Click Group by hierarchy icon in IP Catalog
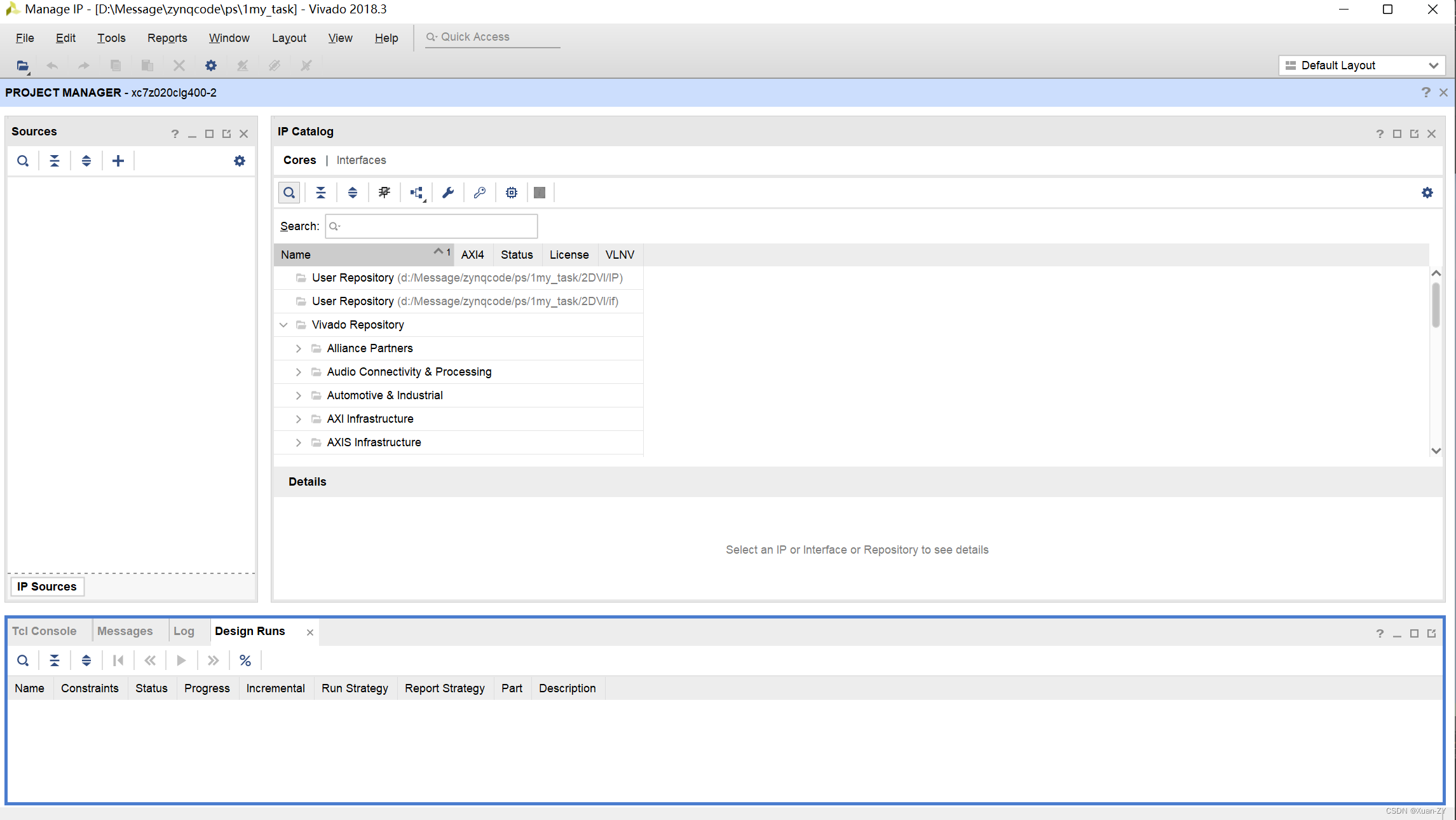The width and height of the screenshot is (1456, 820). coord(417,193)
